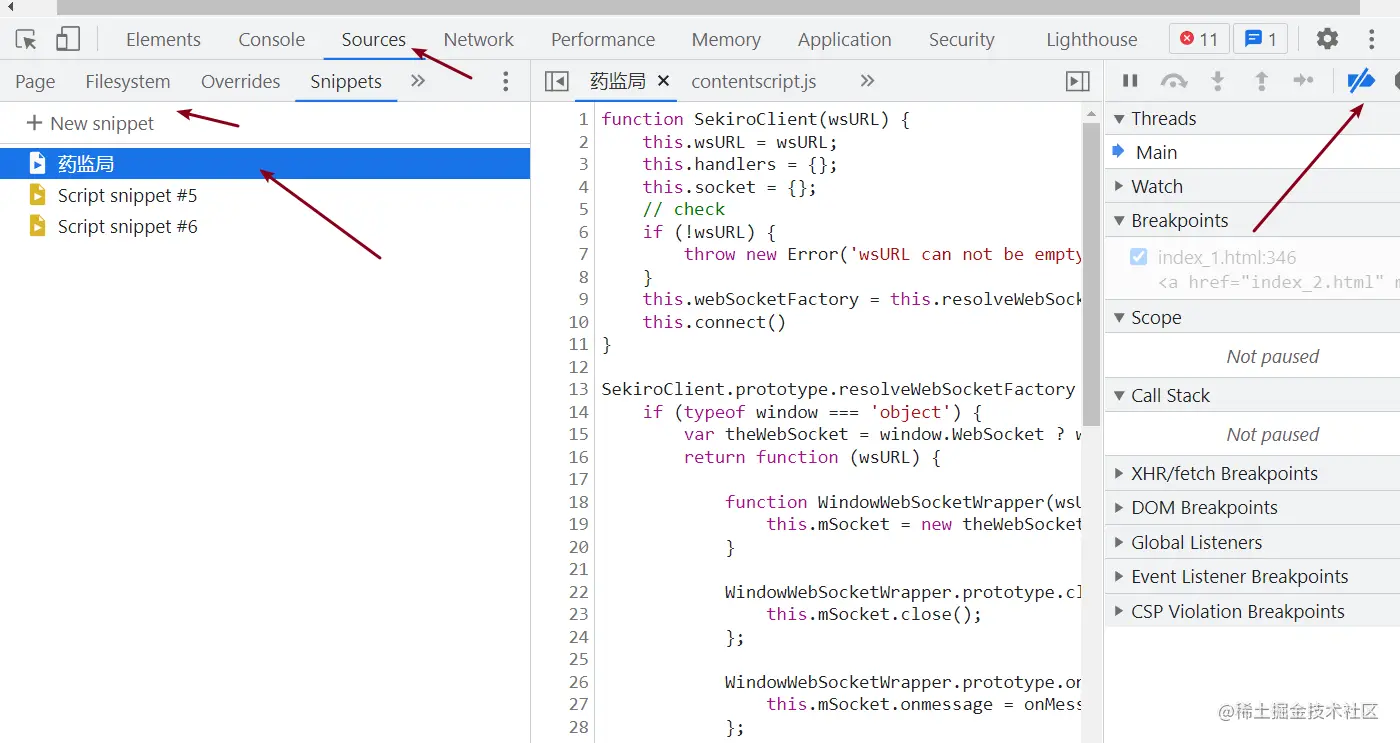Image resolution: width=1400 pixels, height=743 pixels.
Task: Activate the inspect element picker icon
Action: 26,40
